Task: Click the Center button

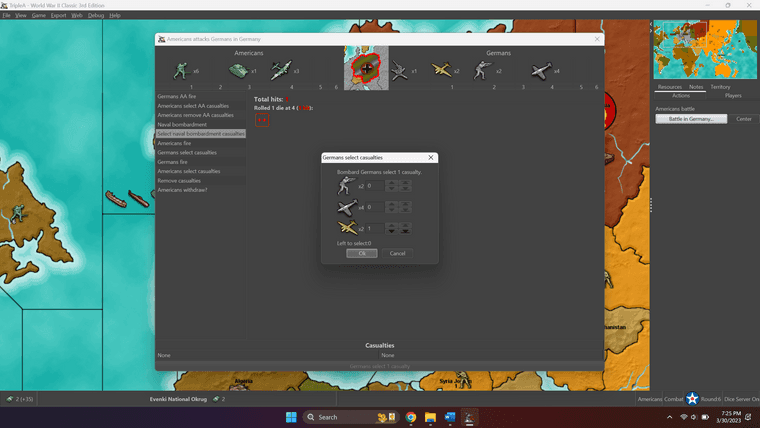Action: point(744,119)
